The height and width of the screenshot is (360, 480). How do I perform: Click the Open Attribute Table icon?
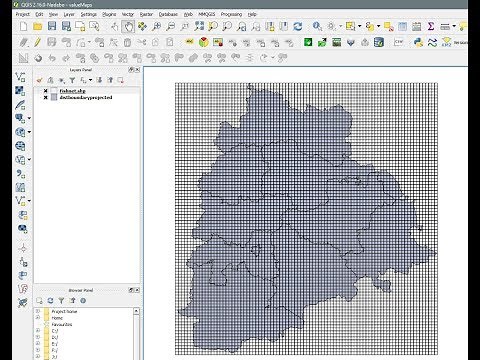pyautogui.click(x=402, y=26)
